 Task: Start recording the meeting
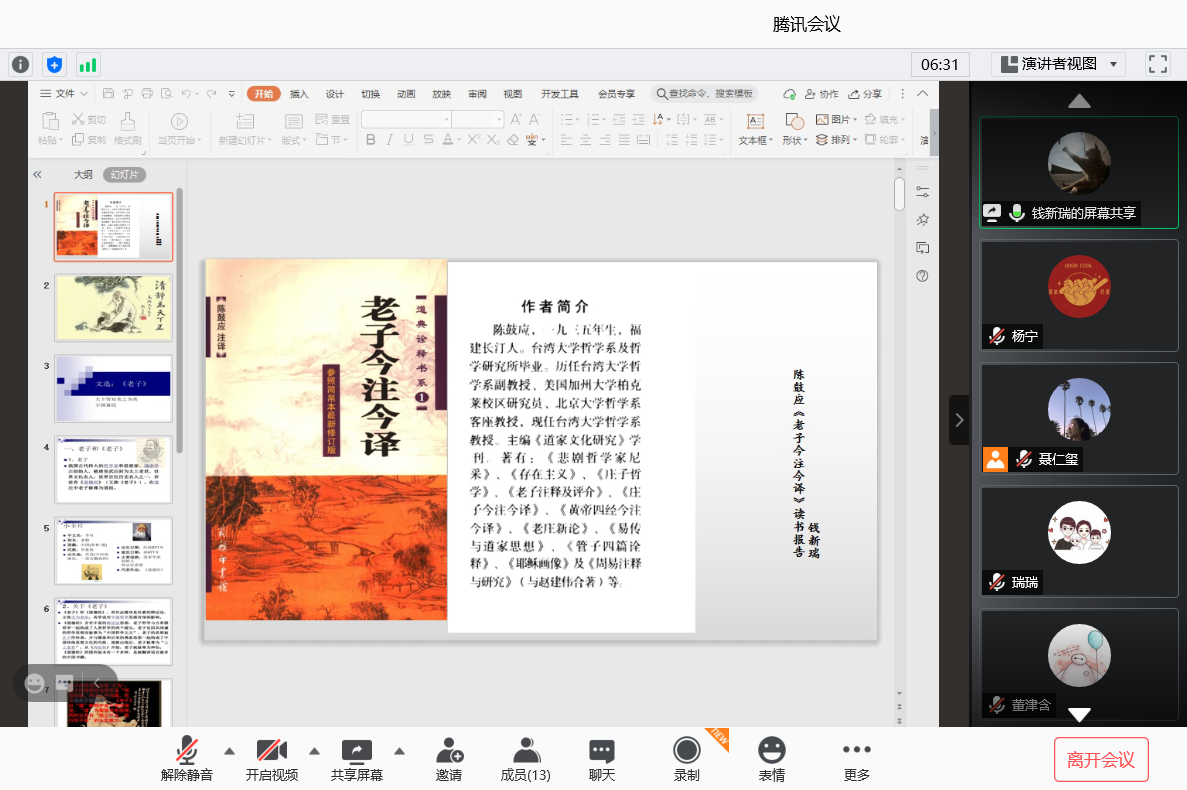tap(686, 760)
